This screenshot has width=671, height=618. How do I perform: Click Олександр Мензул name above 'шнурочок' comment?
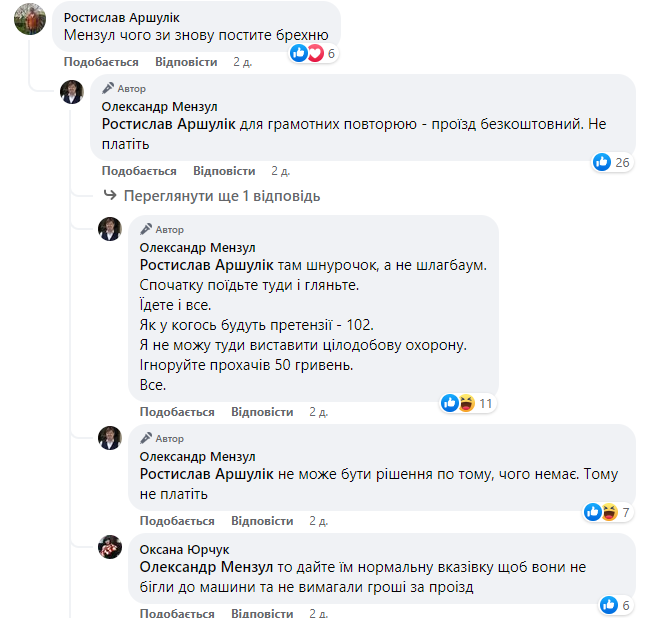click(x=197, y=247)
